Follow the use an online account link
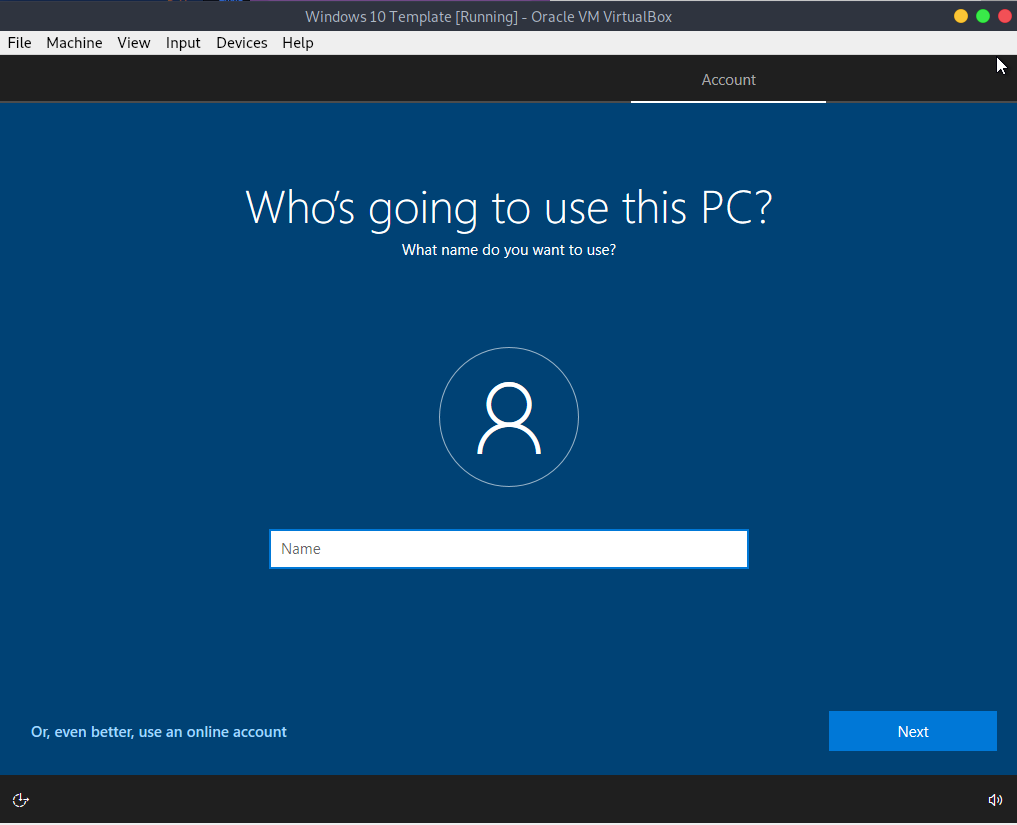Screen dimensions: 1017x825 pos(159,732)
